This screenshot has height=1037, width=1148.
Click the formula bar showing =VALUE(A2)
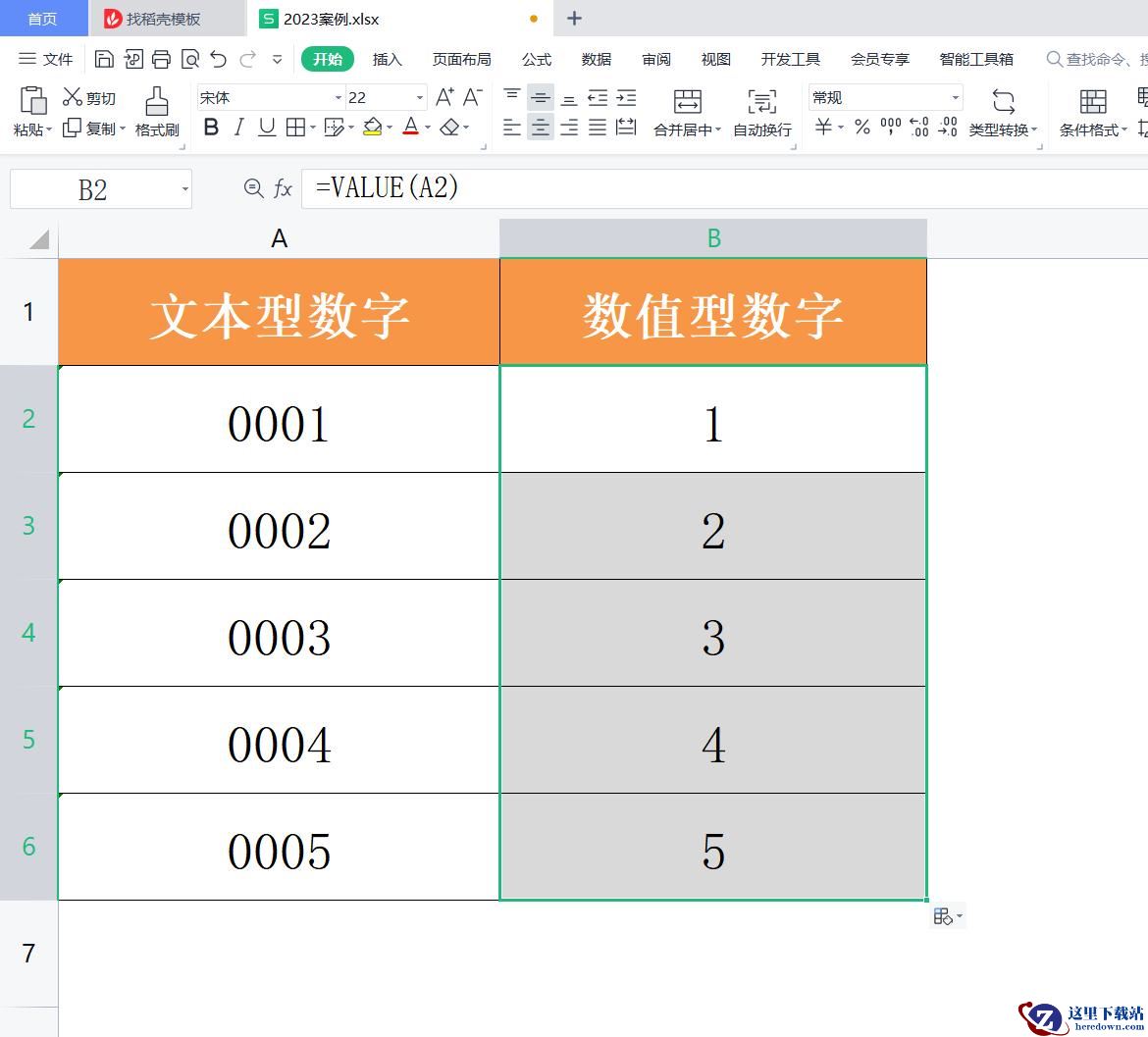pyautogui.click(x=725, y=188)
